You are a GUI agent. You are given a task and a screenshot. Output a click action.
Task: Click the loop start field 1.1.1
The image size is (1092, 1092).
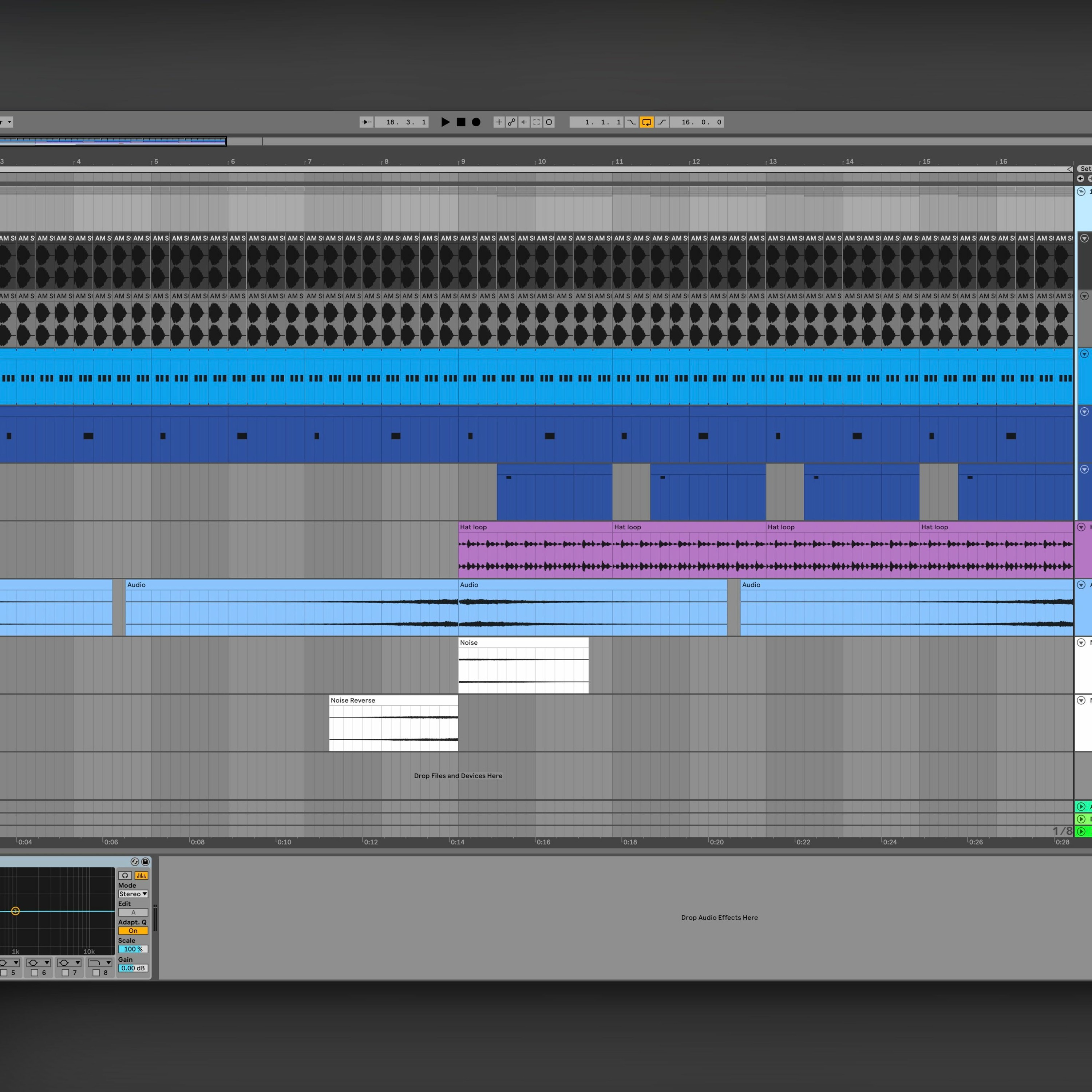(x=596, y=122)
